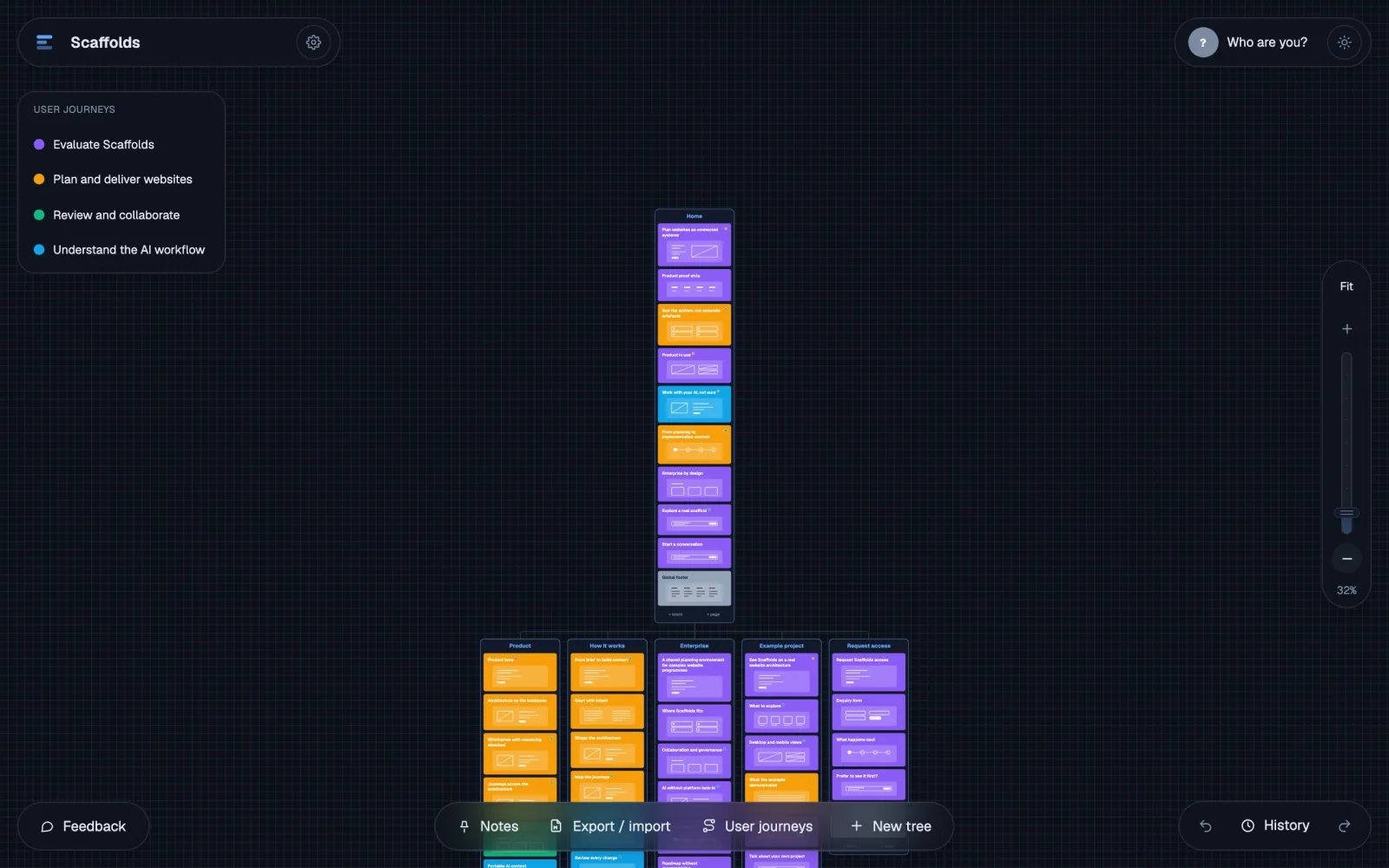
Task: Select 'Architecture as the backbone' block
Action: (x=520, y=712)
